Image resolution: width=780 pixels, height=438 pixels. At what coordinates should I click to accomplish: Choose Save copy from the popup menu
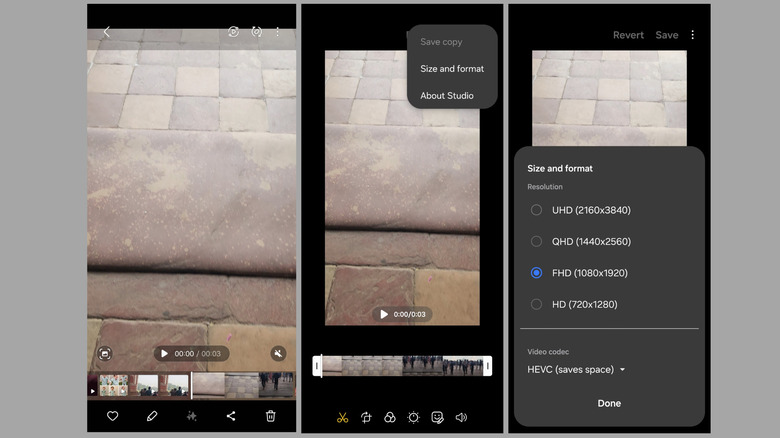441,42
